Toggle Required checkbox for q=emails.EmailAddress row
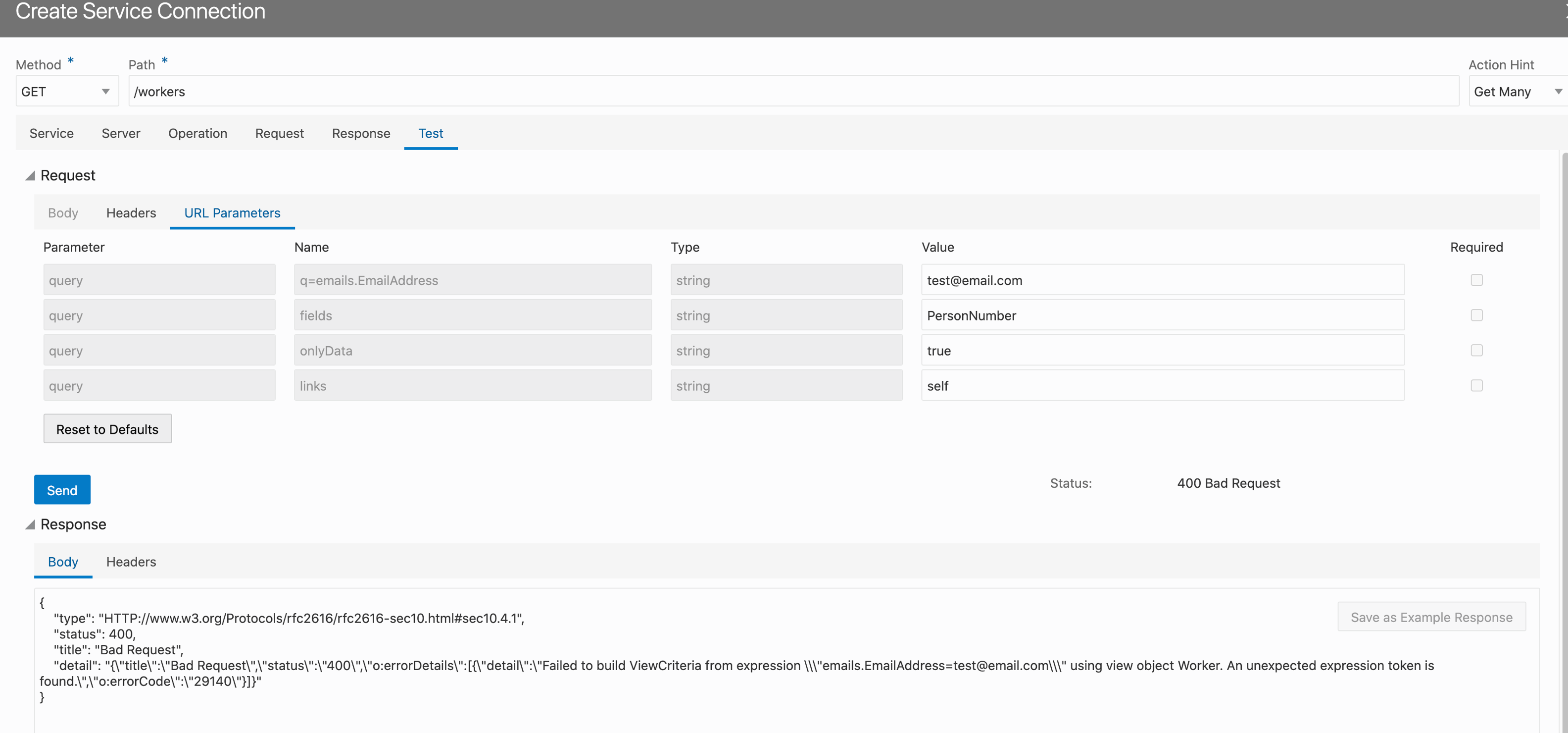The height and width of the screenshot is (733, 1568). coord(1477,280)
